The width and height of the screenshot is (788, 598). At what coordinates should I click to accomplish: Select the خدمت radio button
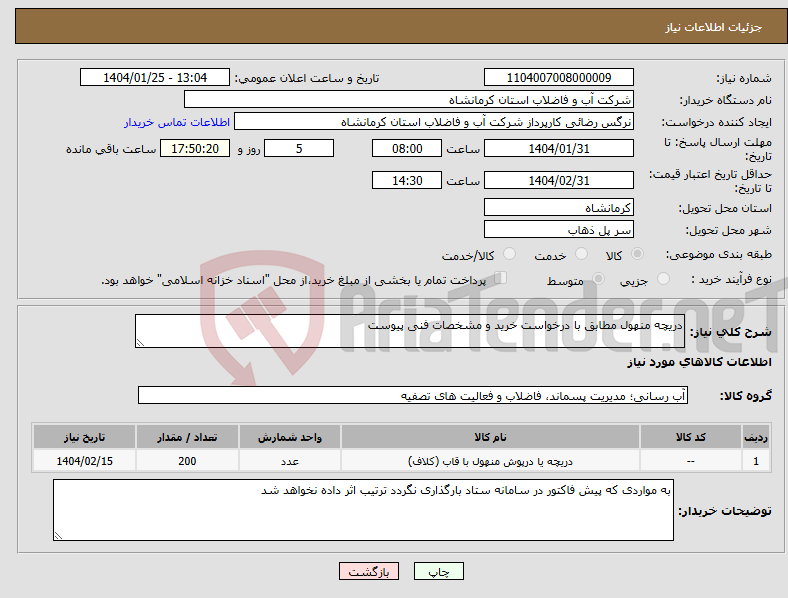(581, 254)
